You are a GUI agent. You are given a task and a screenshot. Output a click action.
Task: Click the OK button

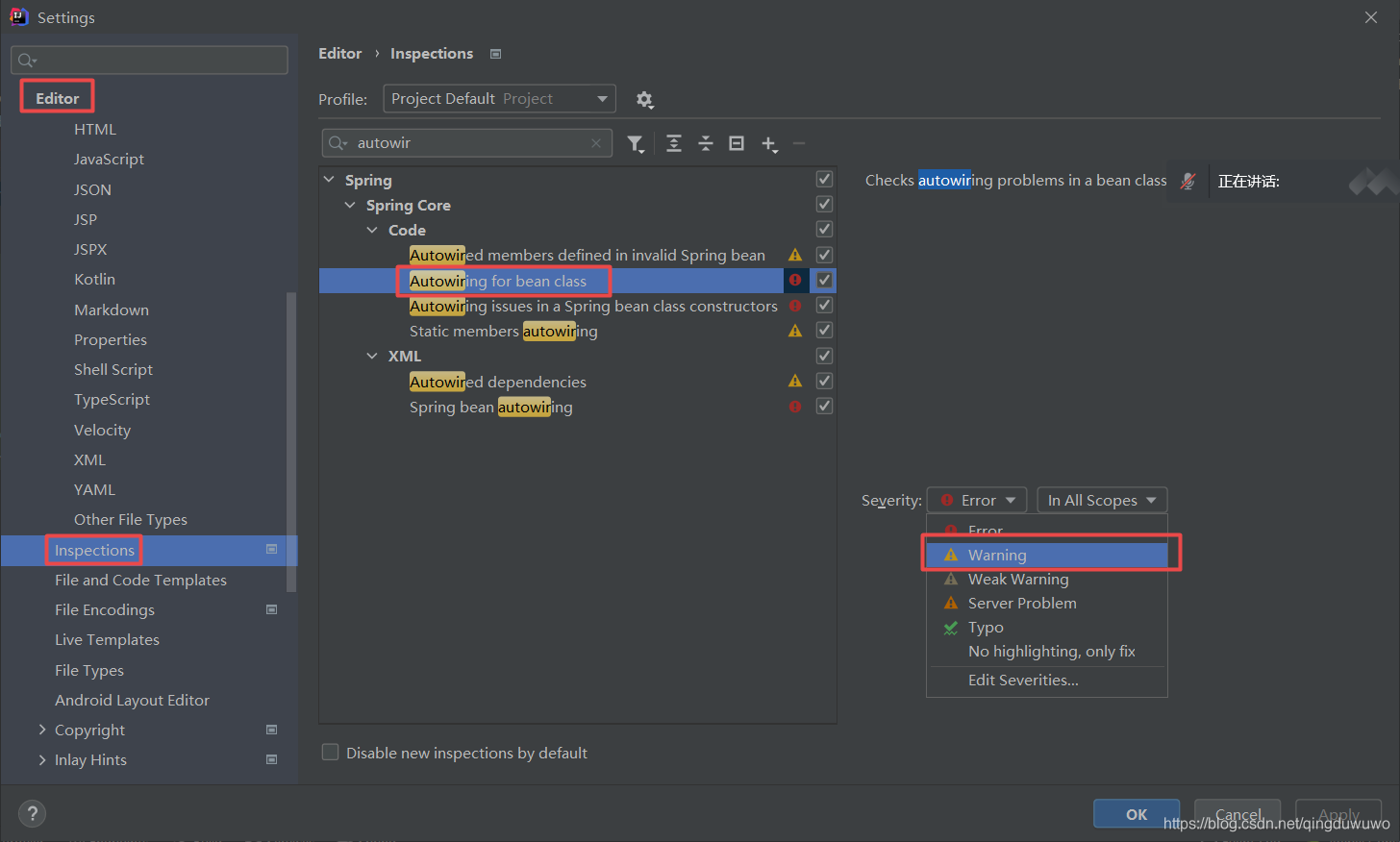point(1136,813)
